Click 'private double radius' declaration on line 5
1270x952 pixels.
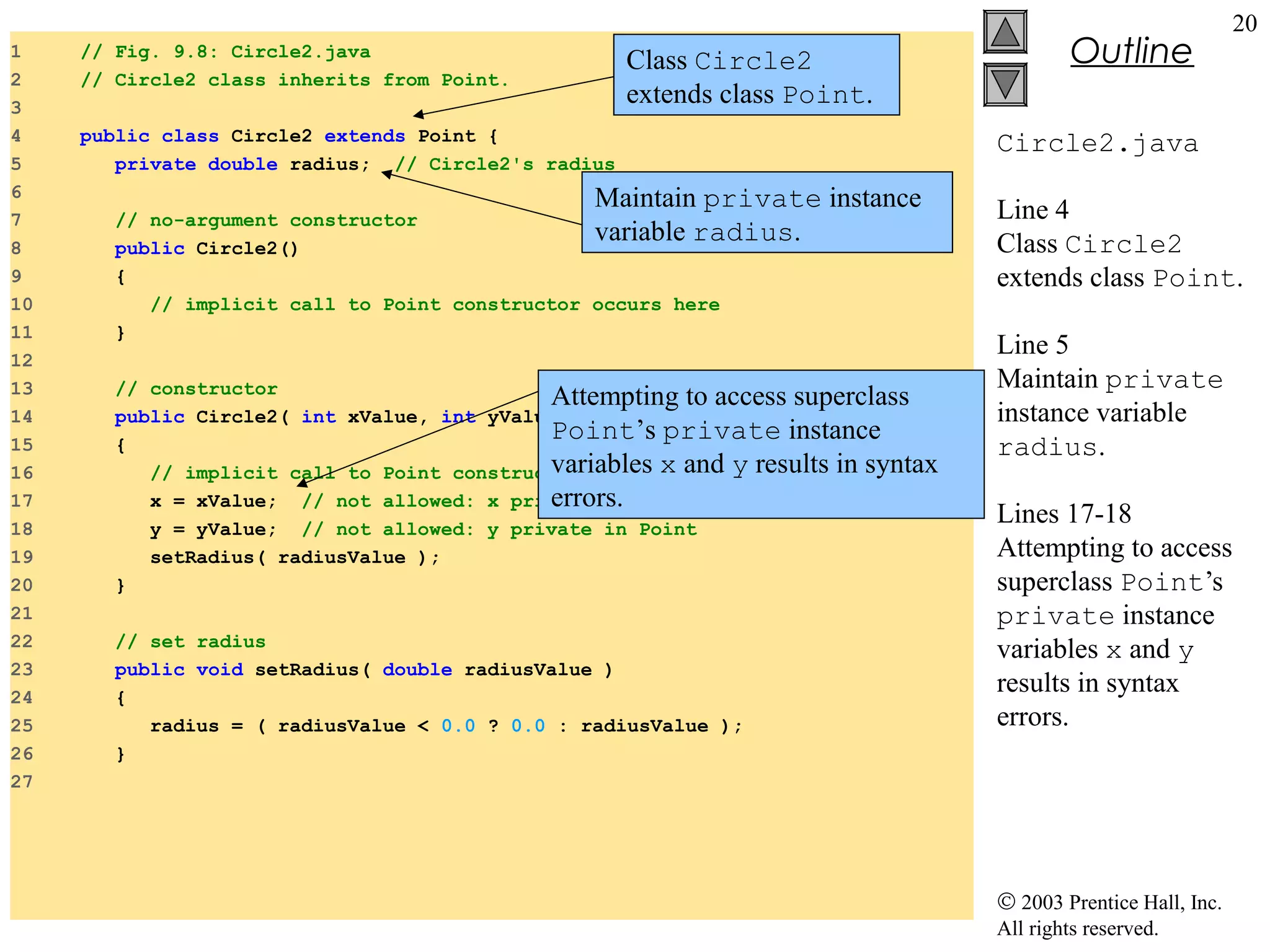[x=241, y=164]
